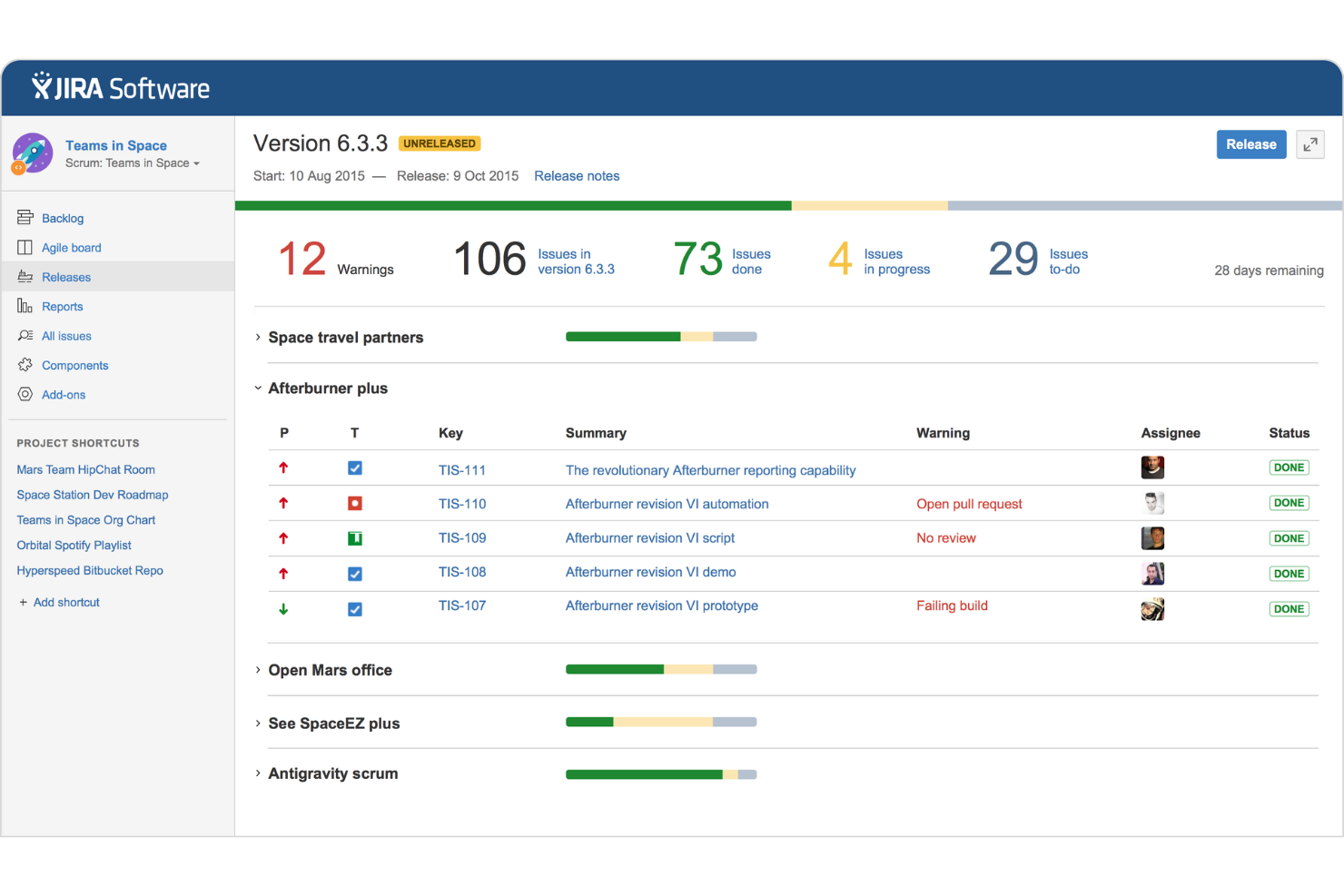Click the TIS-109 story type icon
Image resolution: width=1344 pixels, height=896 pixels.
tap(355, 538)
